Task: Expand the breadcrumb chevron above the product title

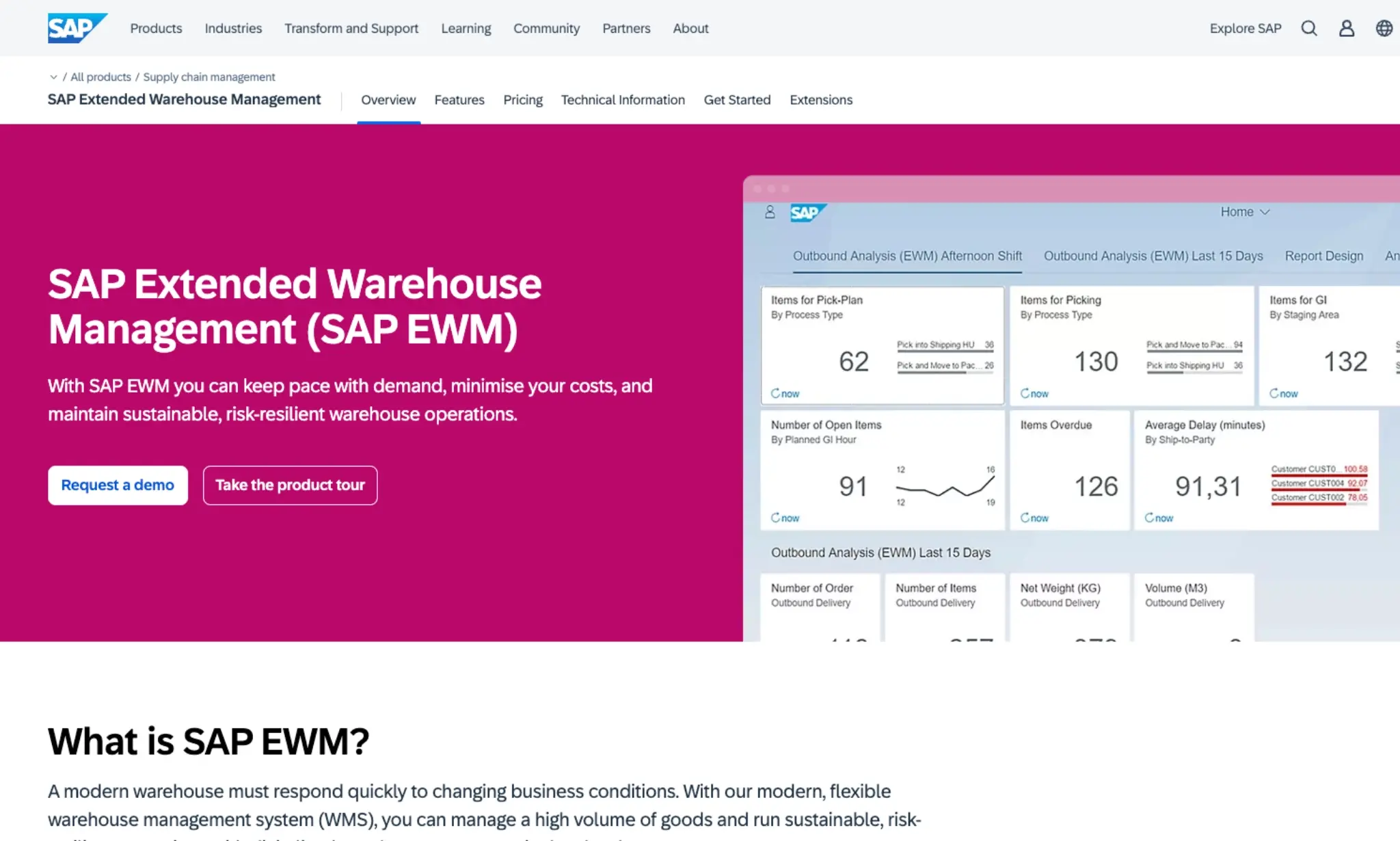Action: click(53, 77)
